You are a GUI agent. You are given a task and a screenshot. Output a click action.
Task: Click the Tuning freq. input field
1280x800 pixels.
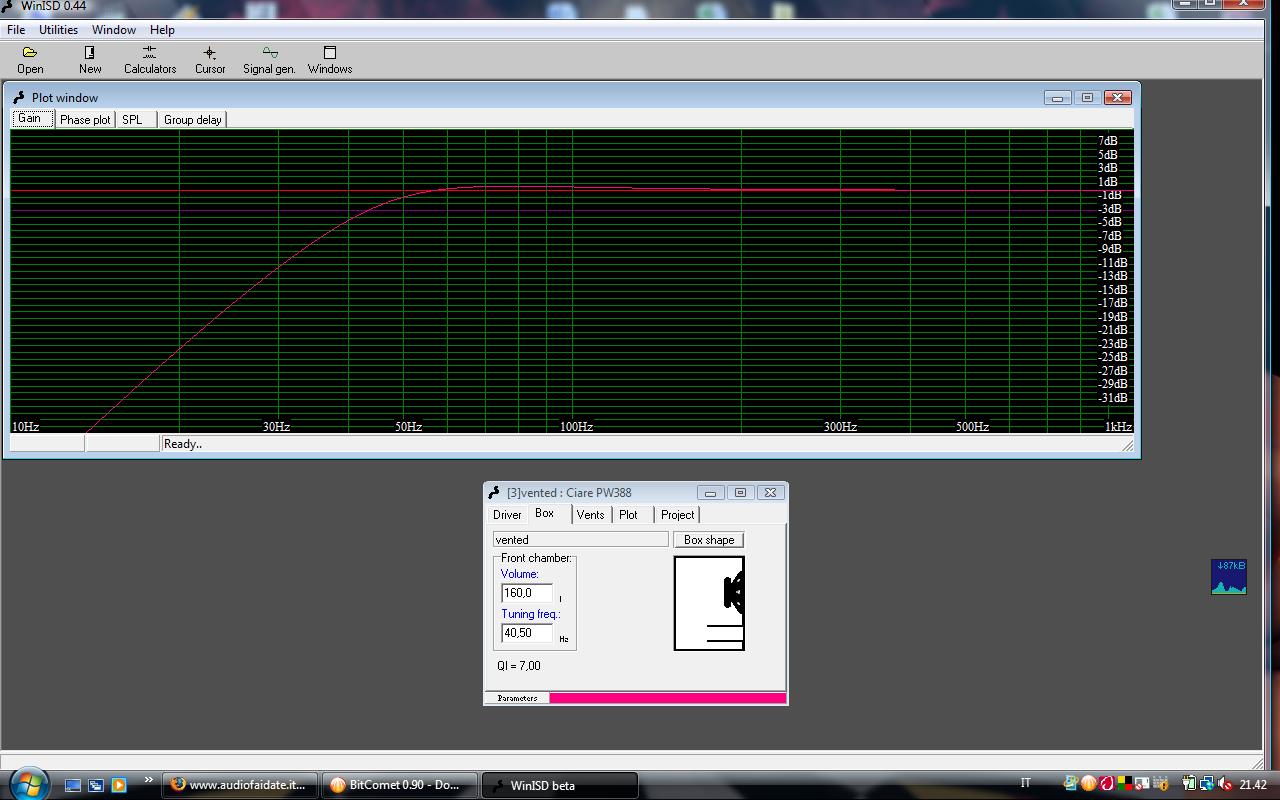(526, 633)
